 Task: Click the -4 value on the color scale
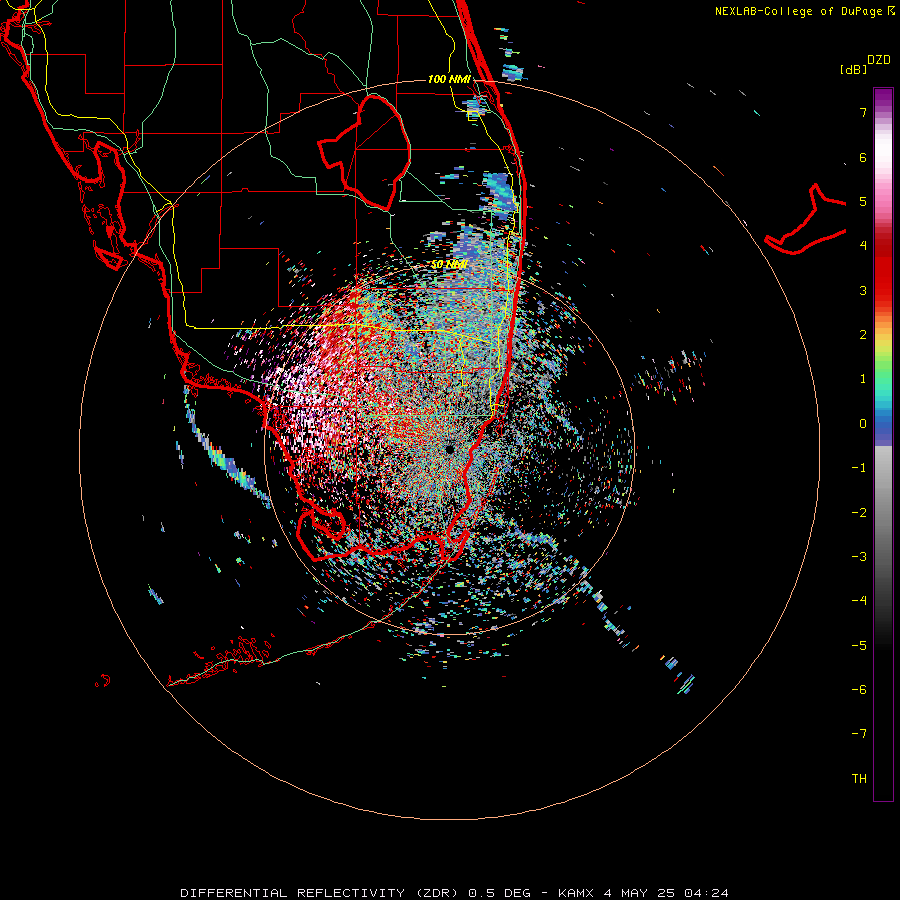coord(859,601)
